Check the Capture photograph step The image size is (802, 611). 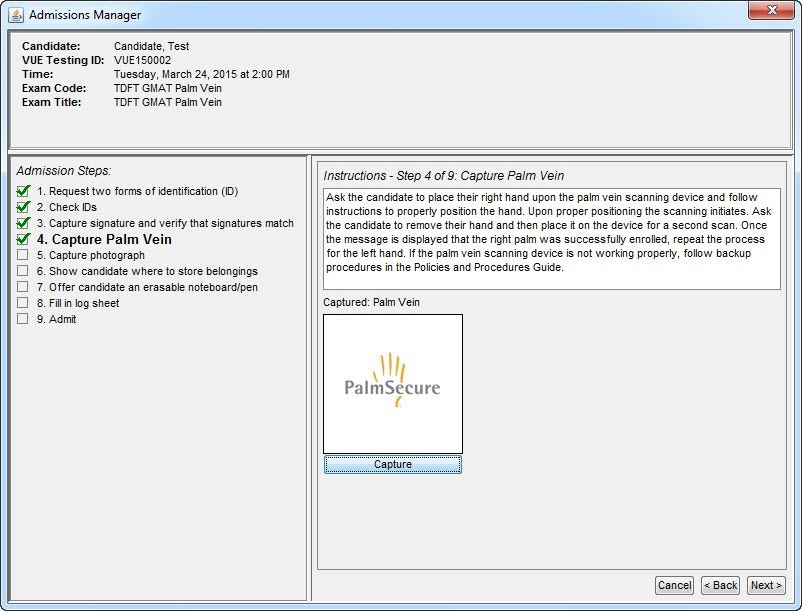click(23, 255)
